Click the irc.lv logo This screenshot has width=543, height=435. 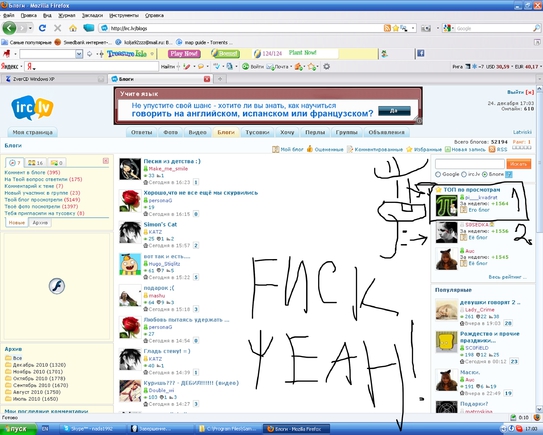click(32, 108)
